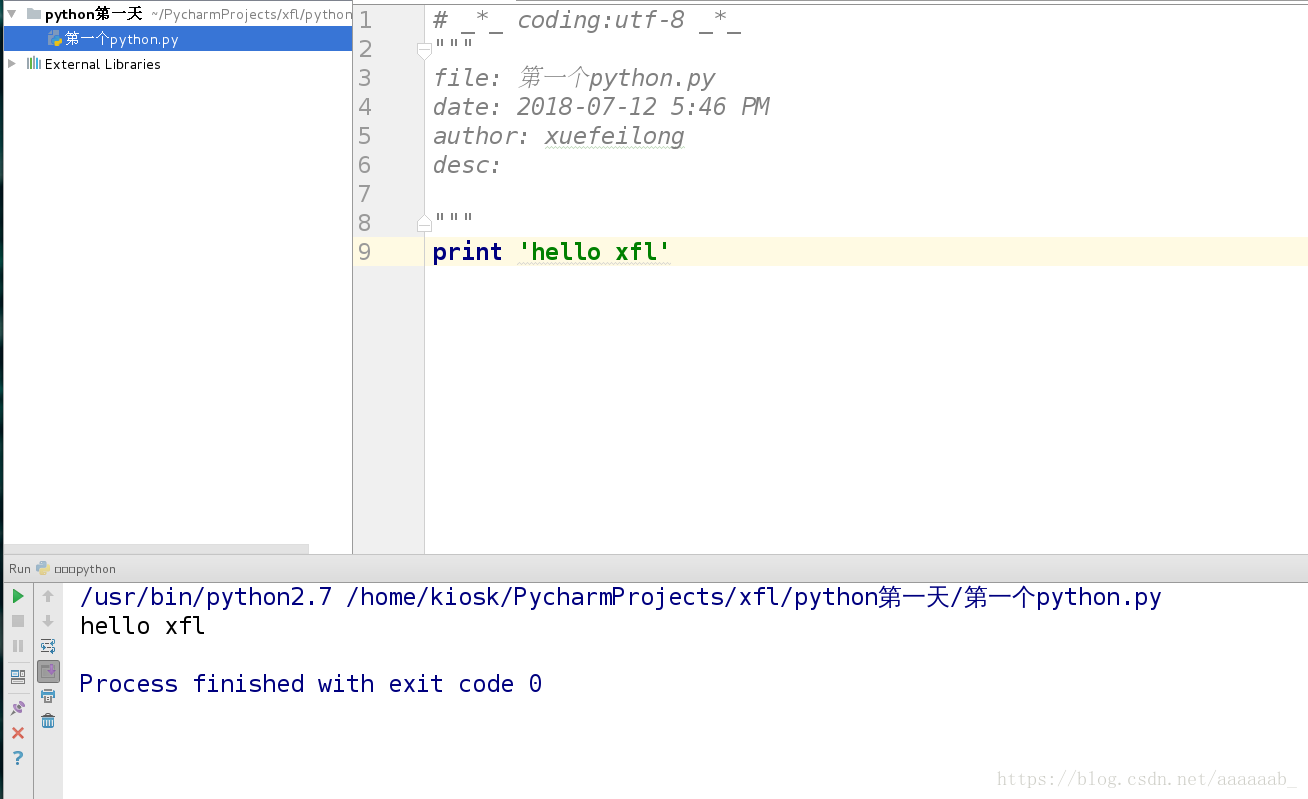This screenshot has width=1308, height=799.
Task: Toggle Scroll to the End button
Action: [x=48, y=671]
